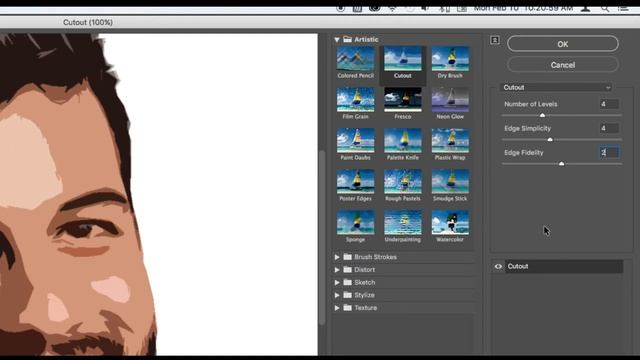Click the Number of Levels slider handle

pos(542,116)
